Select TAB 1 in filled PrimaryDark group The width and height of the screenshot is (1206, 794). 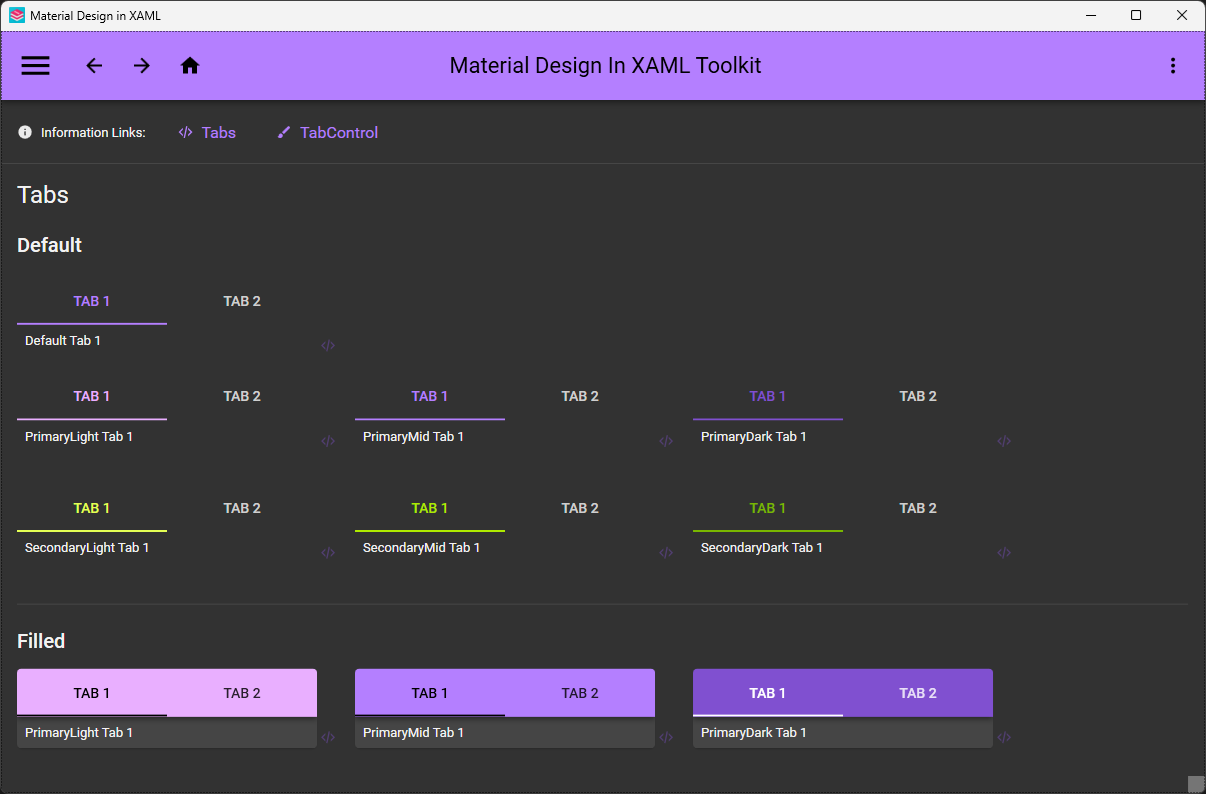tap(768, 693)
